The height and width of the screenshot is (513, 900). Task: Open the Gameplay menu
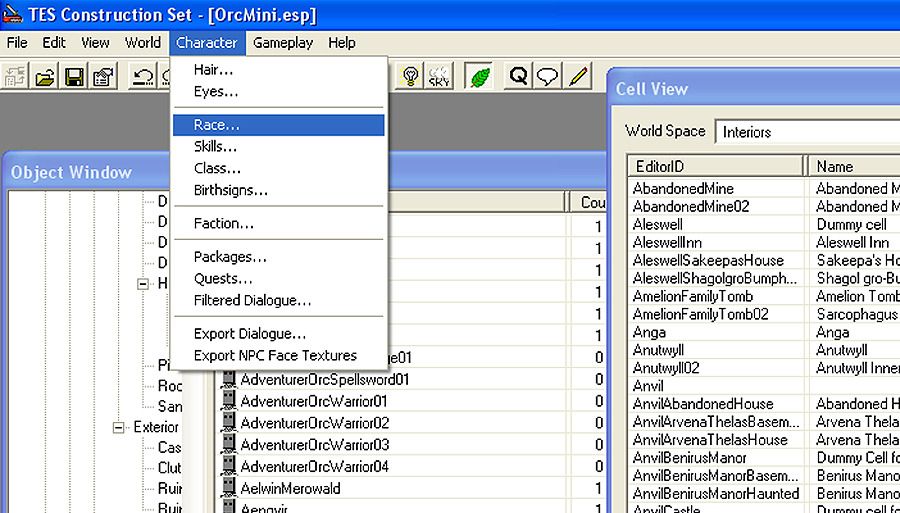click(x=283, y=43)
